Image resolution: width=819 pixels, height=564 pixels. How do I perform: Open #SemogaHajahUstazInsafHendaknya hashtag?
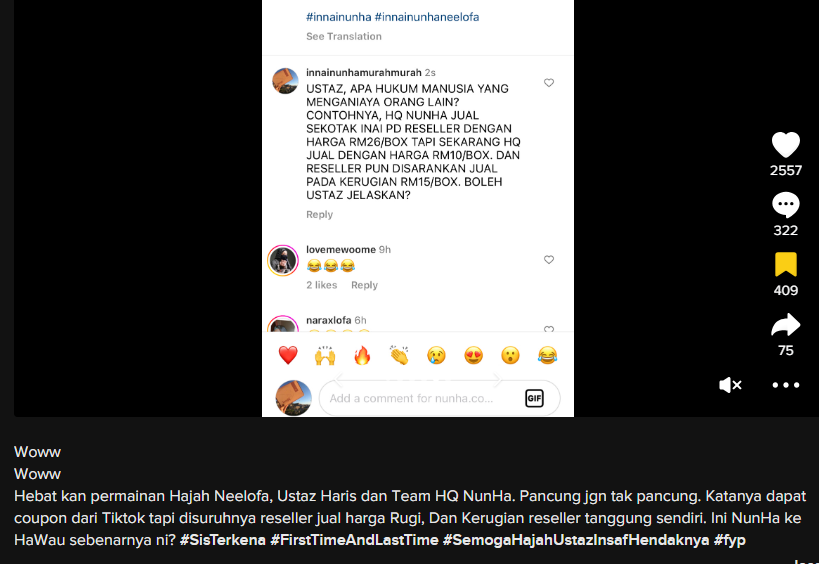pyautogui.click(x=576, y=540)
